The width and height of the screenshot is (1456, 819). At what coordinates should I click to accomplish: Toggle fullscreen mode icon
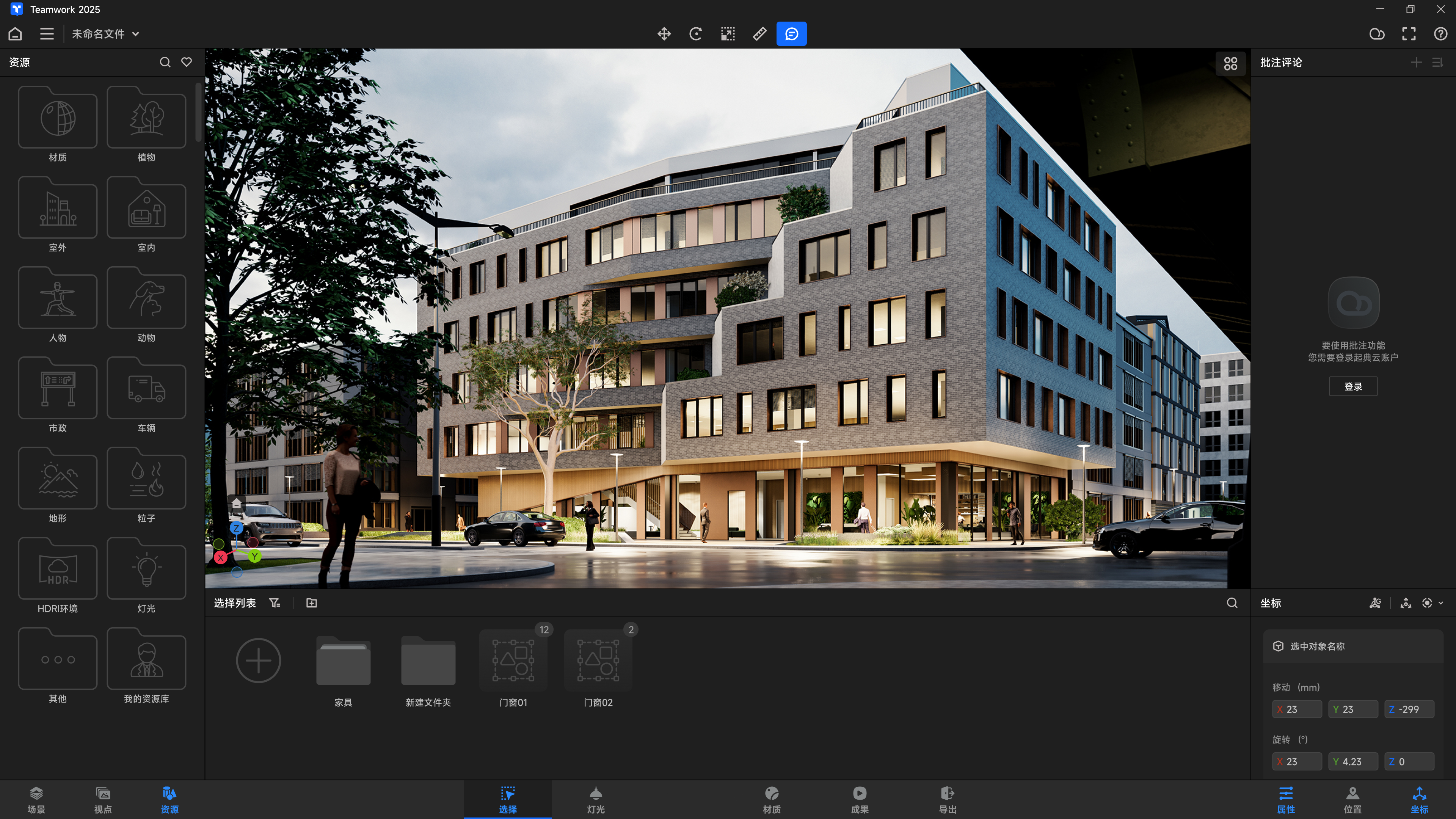coord(1409,34)
